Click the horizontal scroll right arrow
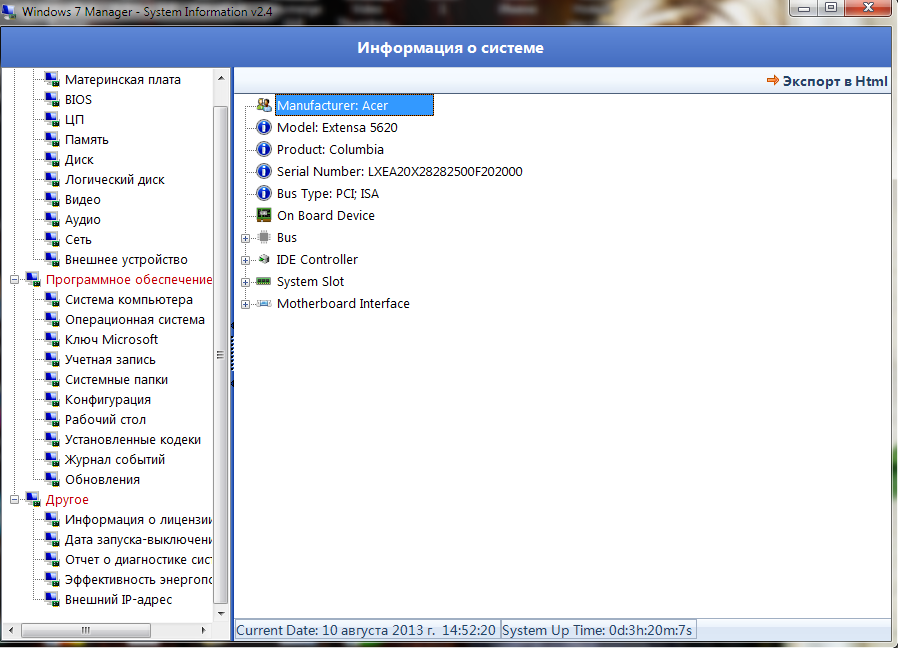 click(x=203, y=630)
